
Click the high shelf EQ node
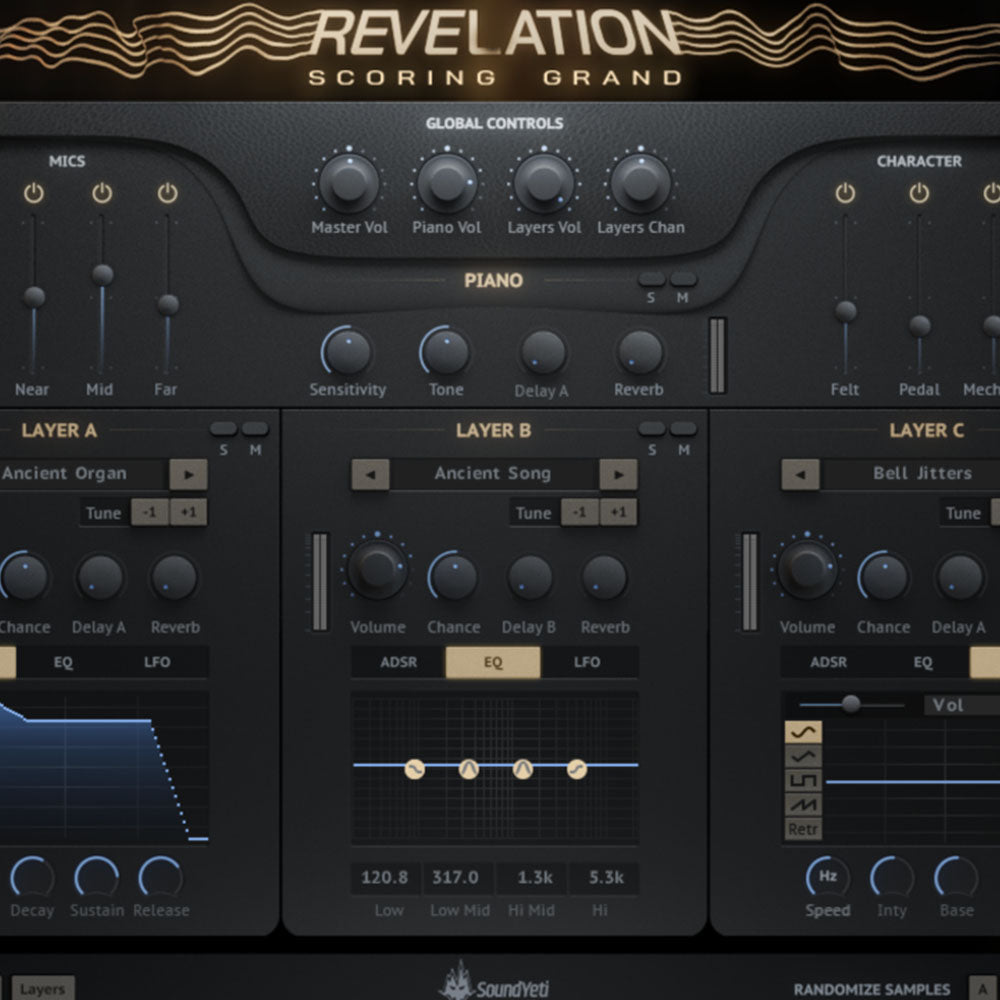coord(576,768)
